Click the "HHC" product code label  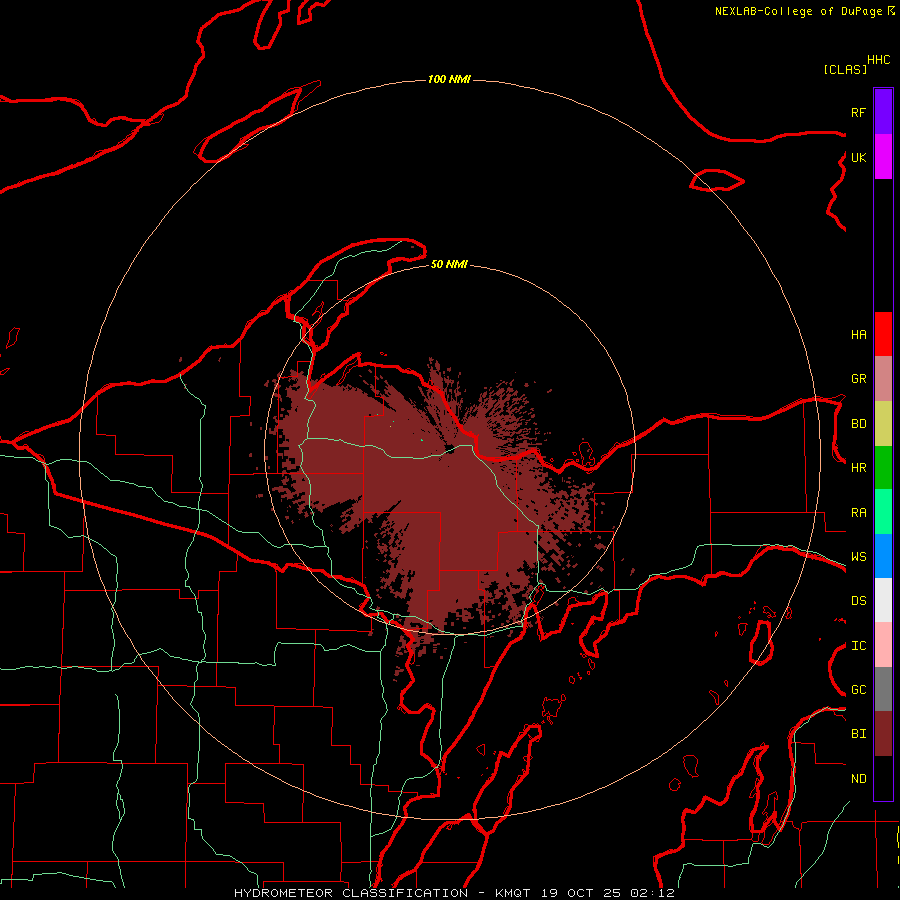(x=878, y=60)
